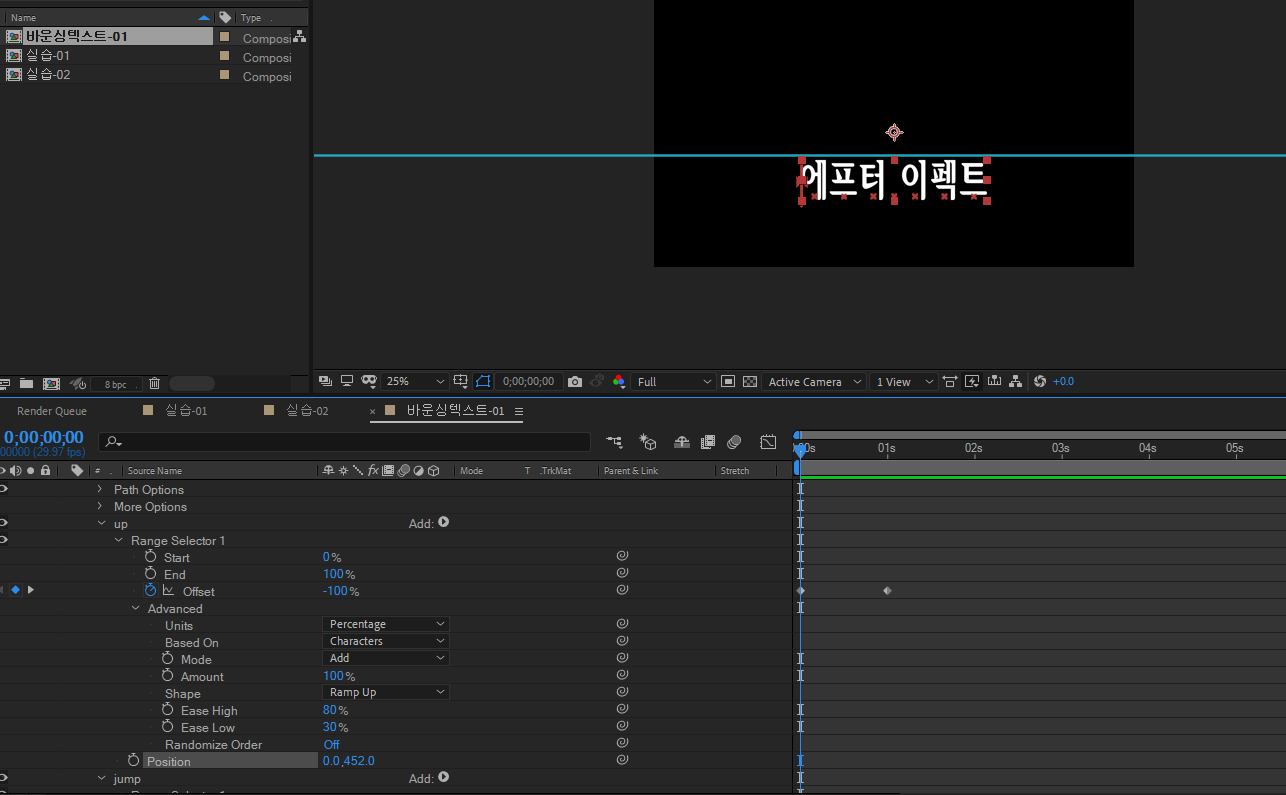Collapse the Range Selector 1 group
Image resolution: width=1286 pixels, height=795 pixels.
point(119,541)
